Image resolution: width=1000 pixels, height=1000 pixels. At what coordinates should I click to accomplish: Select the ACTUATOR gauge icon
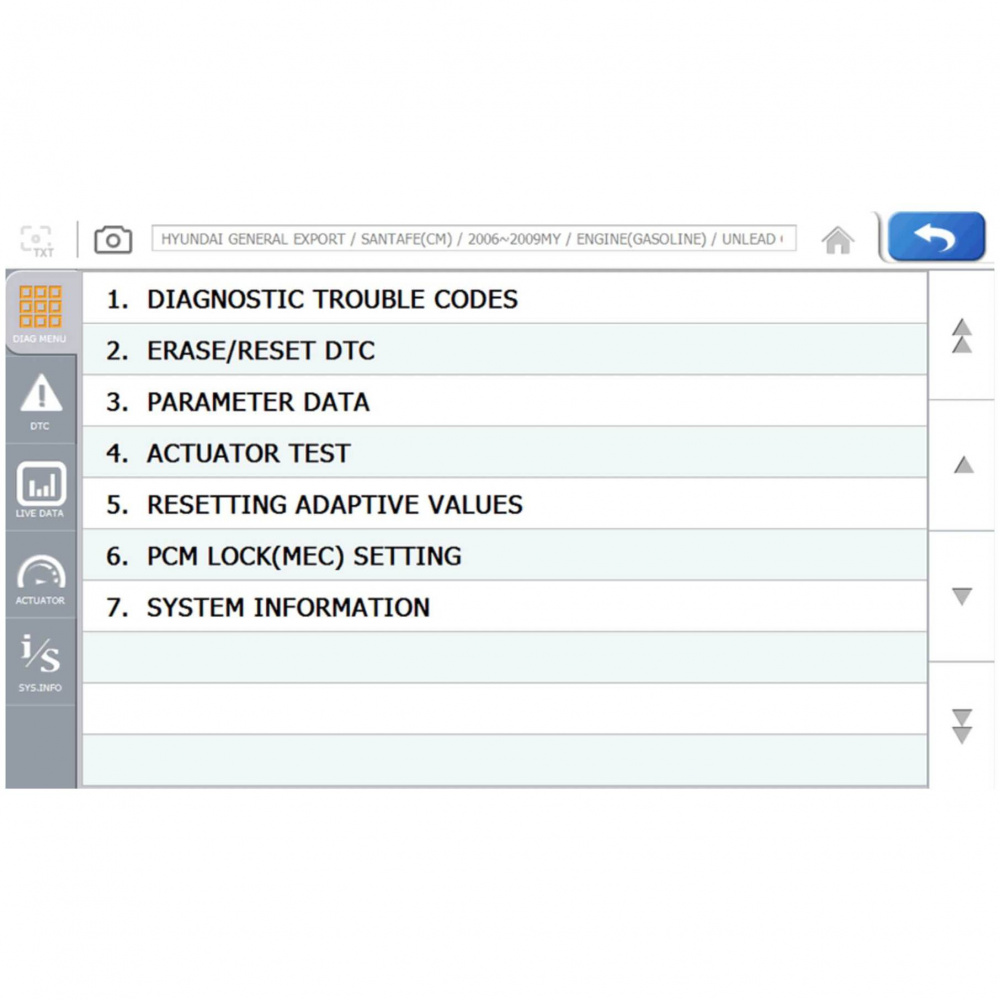(41, 577)
